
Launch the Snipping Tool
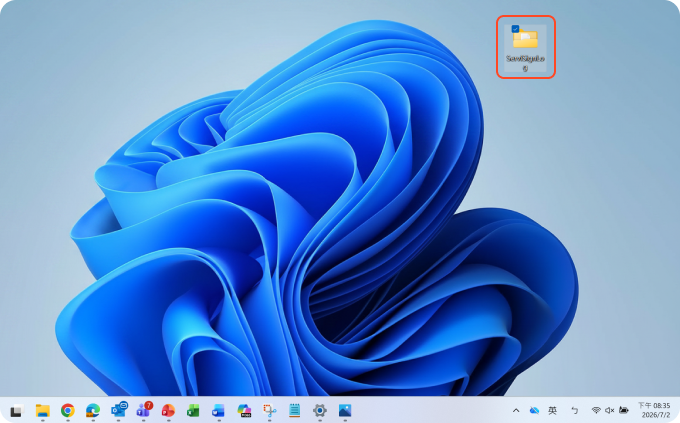coord(269,410)
